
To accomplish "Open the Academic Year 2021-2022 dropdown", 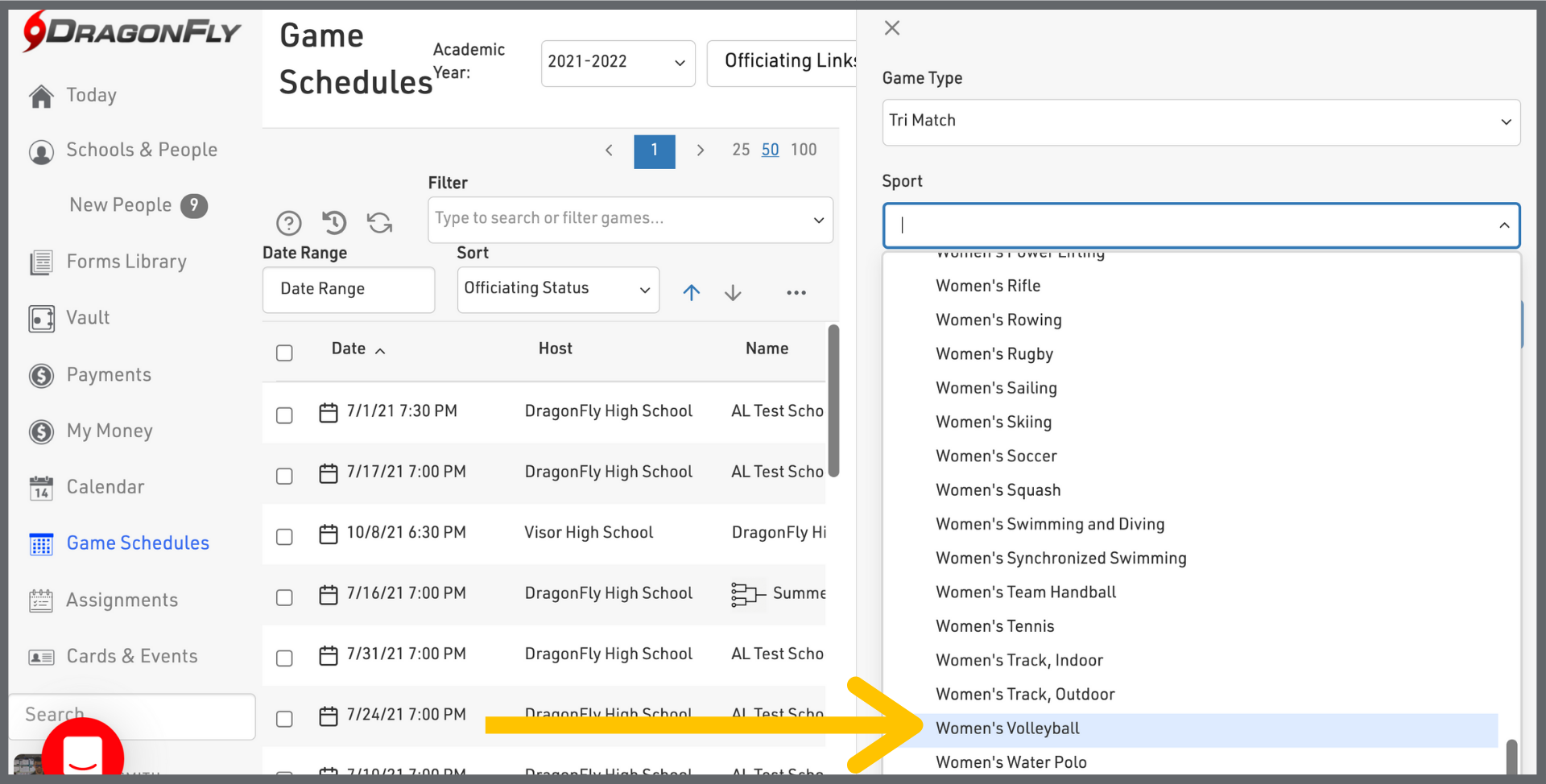I will 618,63.
